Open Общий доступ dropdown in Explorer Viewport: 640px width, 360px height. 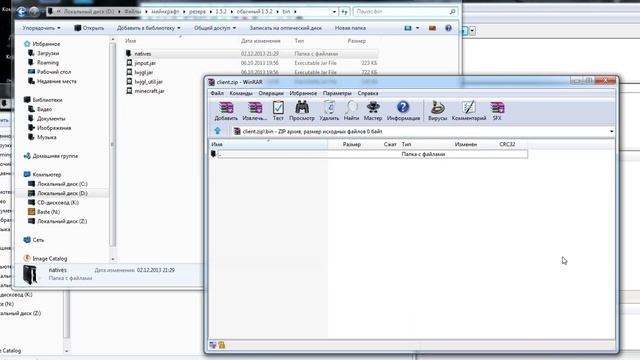(215, 28)
